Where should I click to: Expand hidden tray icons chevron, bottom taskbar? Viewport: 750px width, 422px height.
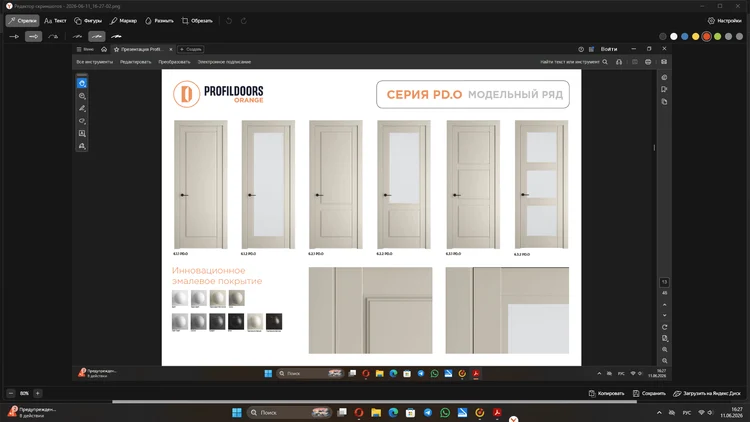[659, 412]
